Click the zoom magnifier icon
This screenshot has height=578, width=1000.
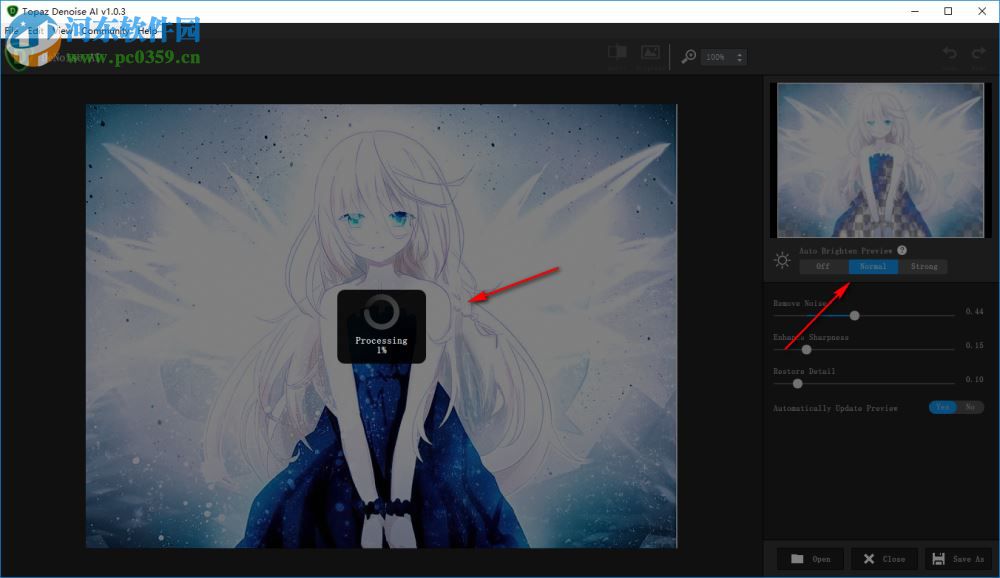pyautogui.click(x=687, y=57)
